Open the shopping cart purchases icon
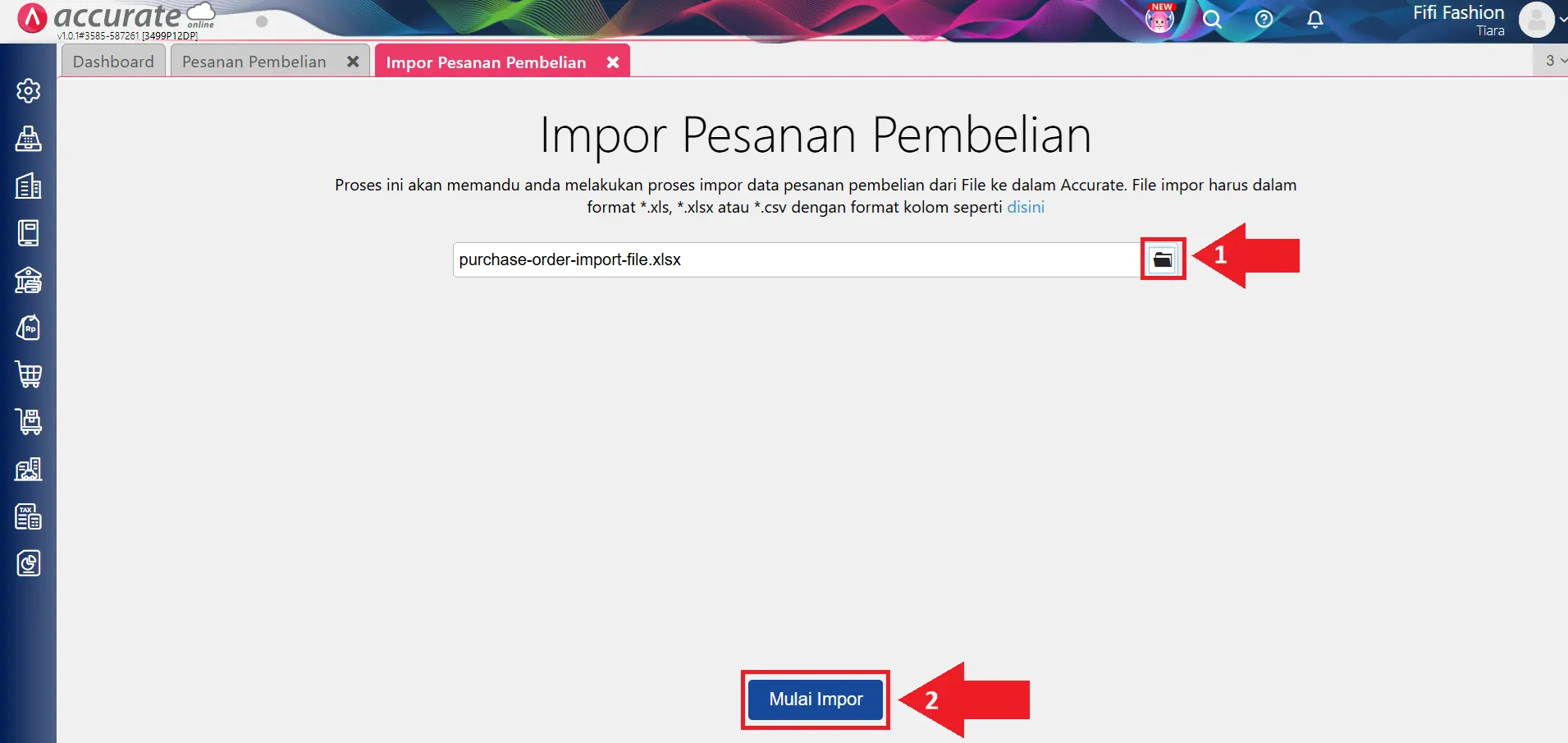Image resolution: width=1568 pixels, height=743 pixels. [28, 374]
